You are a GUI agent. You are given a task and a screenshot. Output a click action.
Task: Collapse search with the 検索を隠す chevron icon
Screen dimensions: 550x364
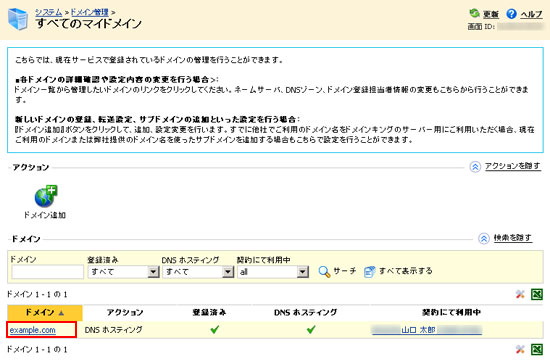484,239
